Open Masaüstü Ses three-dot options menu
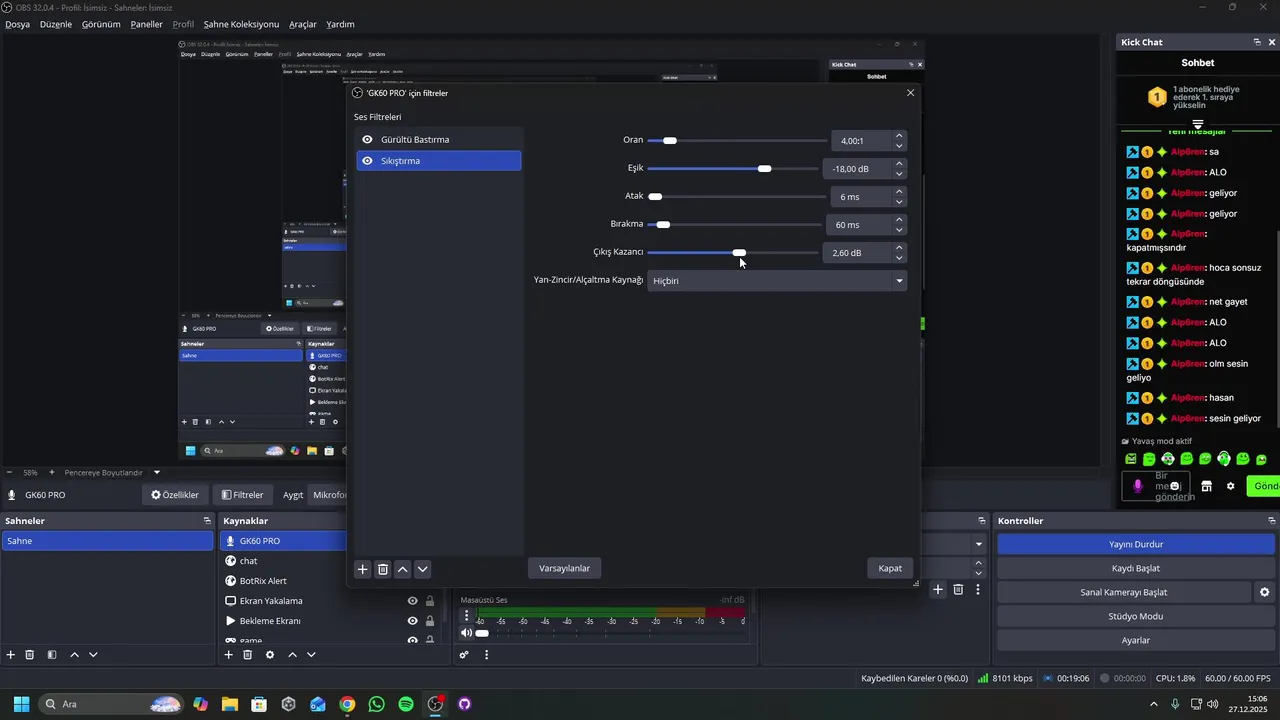The image size is (1280, 720). coord(466,616)
